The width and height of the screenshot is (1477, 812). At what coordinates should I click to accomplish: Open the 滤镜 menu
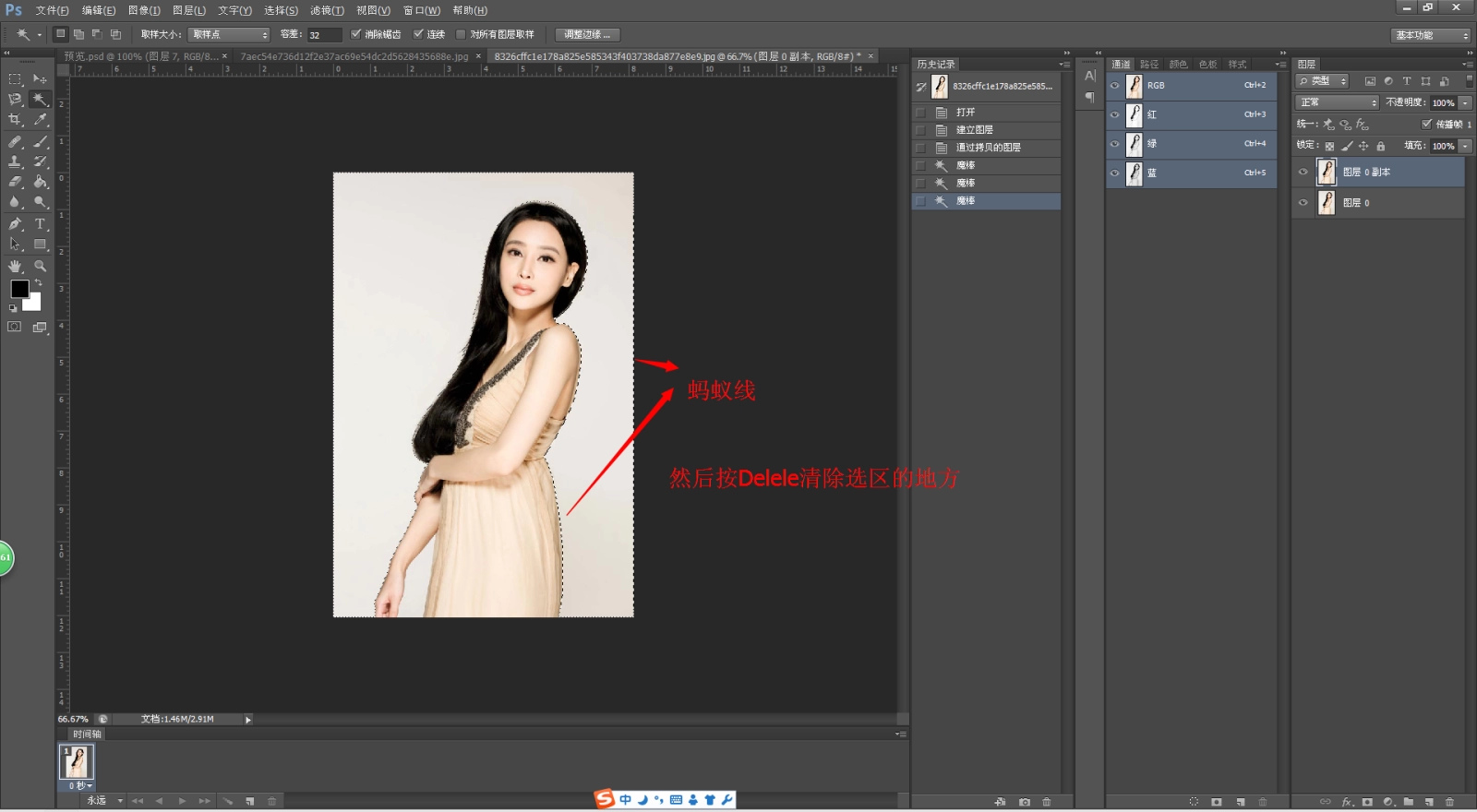tap(326, 10)
